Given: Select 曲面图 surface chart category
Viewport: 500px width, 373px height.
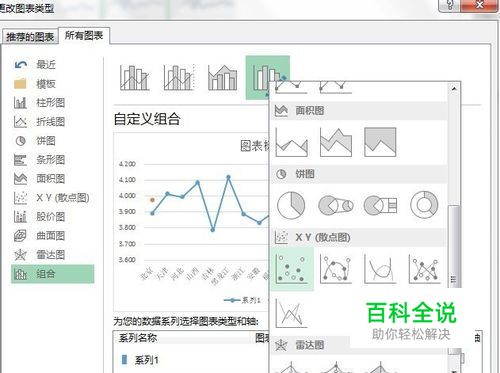Looking at the screenshot, I should [x=53, y=236].
